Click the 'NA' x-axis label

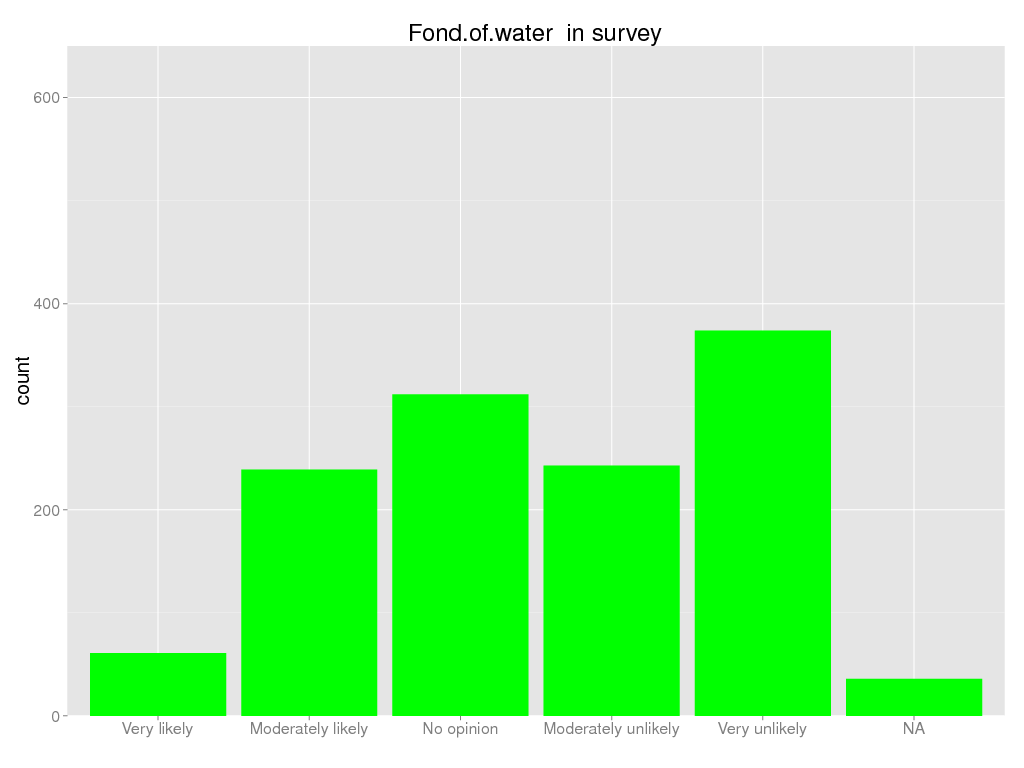tap(913, 729)
